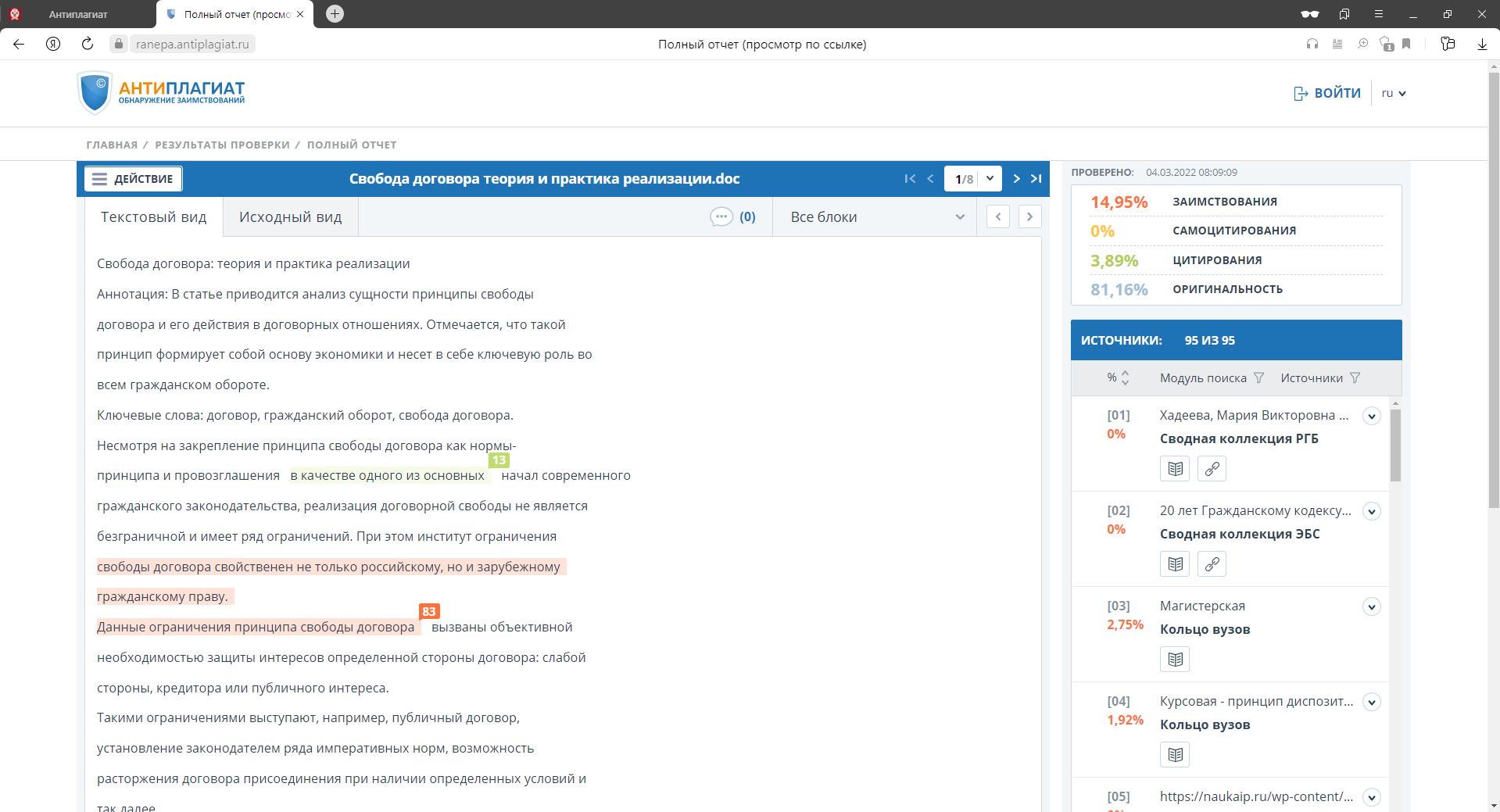Click the link icon for source 02
This screenshot has height=812, width=1500.
(1212, 564)
